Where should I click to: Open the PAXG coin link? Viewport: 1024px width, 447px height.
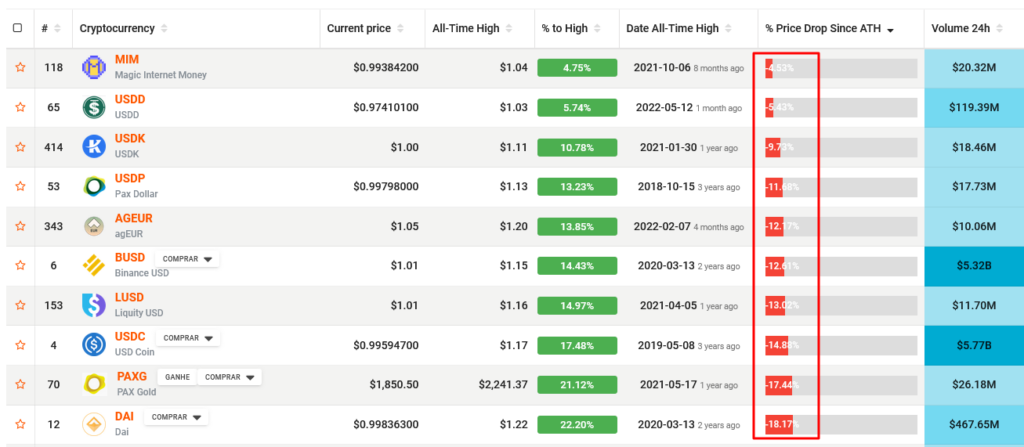(132, 376)
